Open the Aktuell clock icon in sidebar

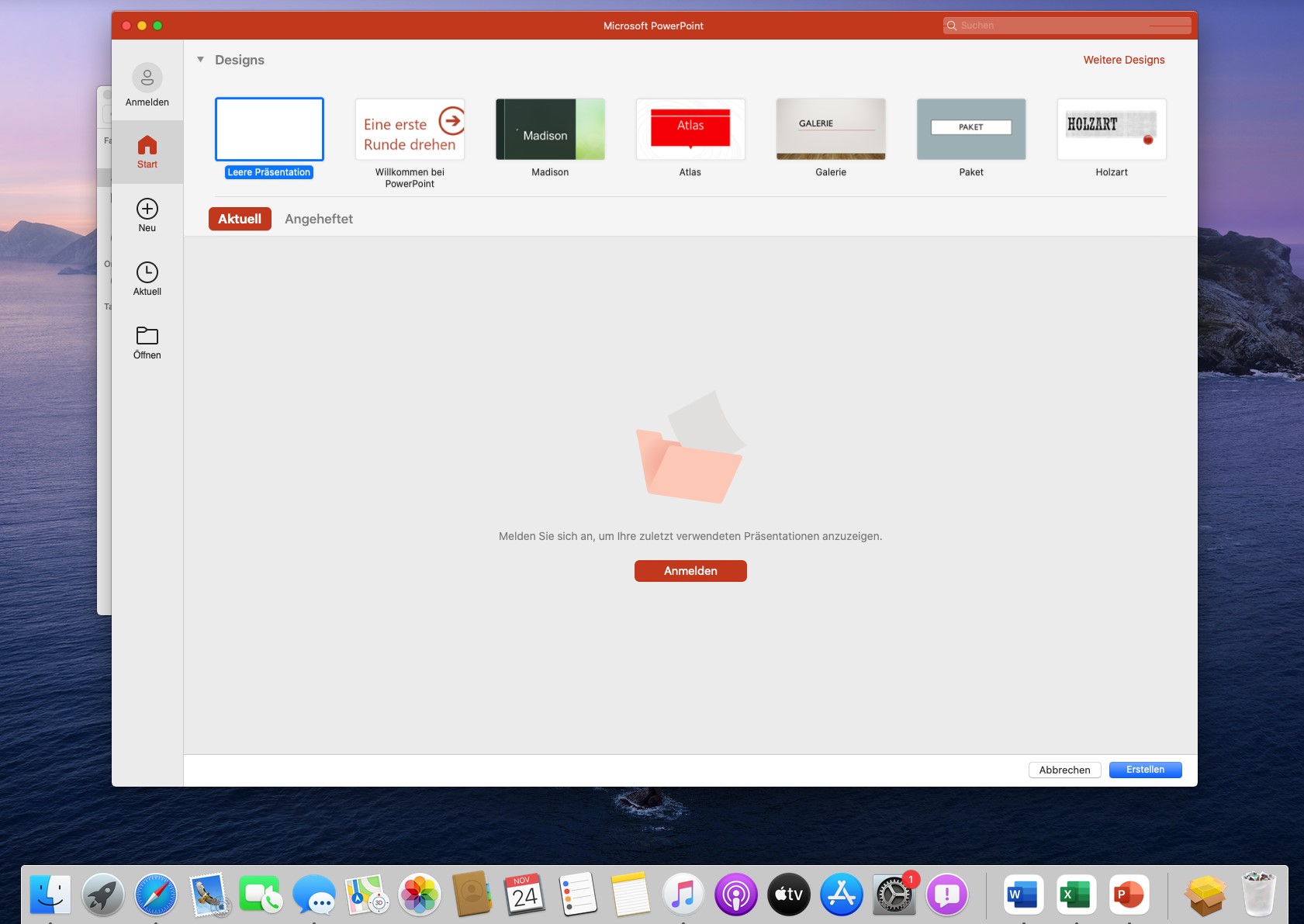point(147,272)
